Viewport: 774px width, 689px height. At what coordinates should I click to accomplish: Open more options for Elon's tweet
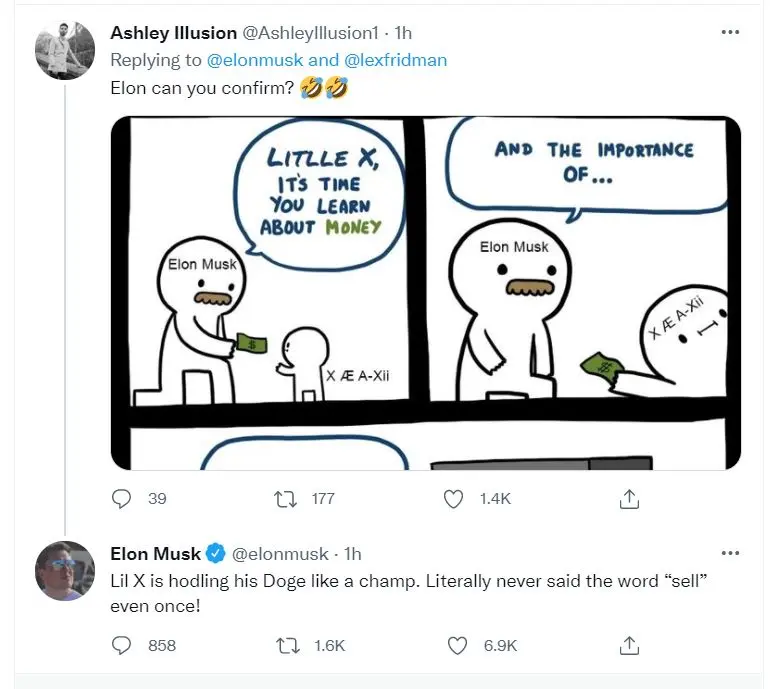pos(730,553)
